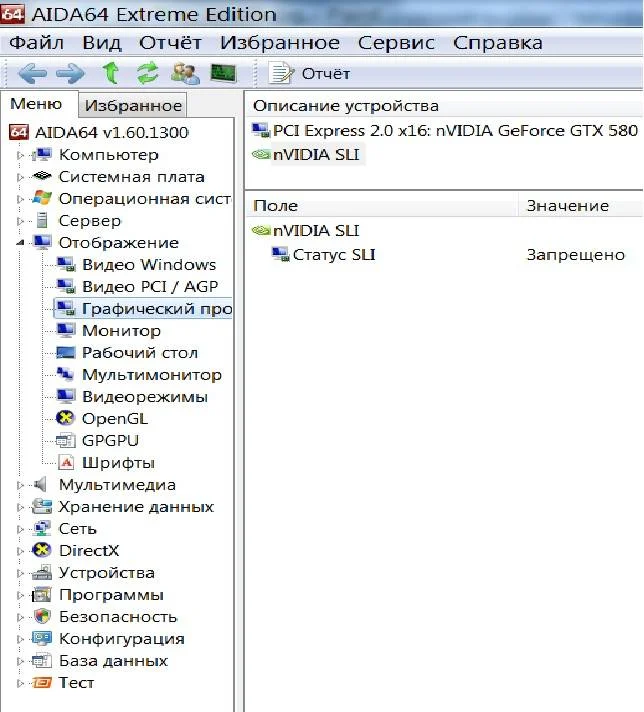Click the Сервер tower icon

(42, 220)
